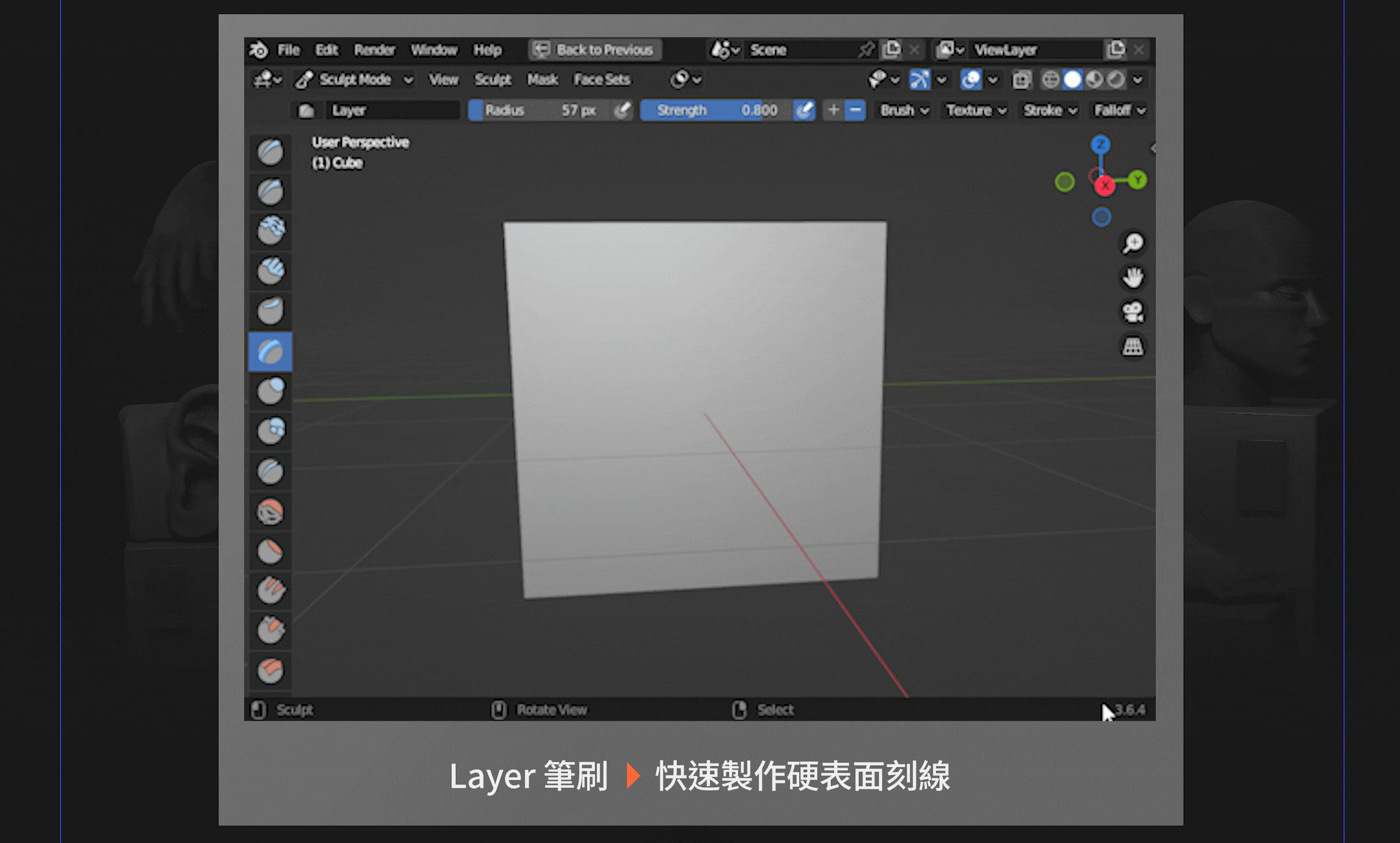Select the Inflate brush in toolbar
The width and height of the screenshot is (1400, 843).
(x=270, y=392)
